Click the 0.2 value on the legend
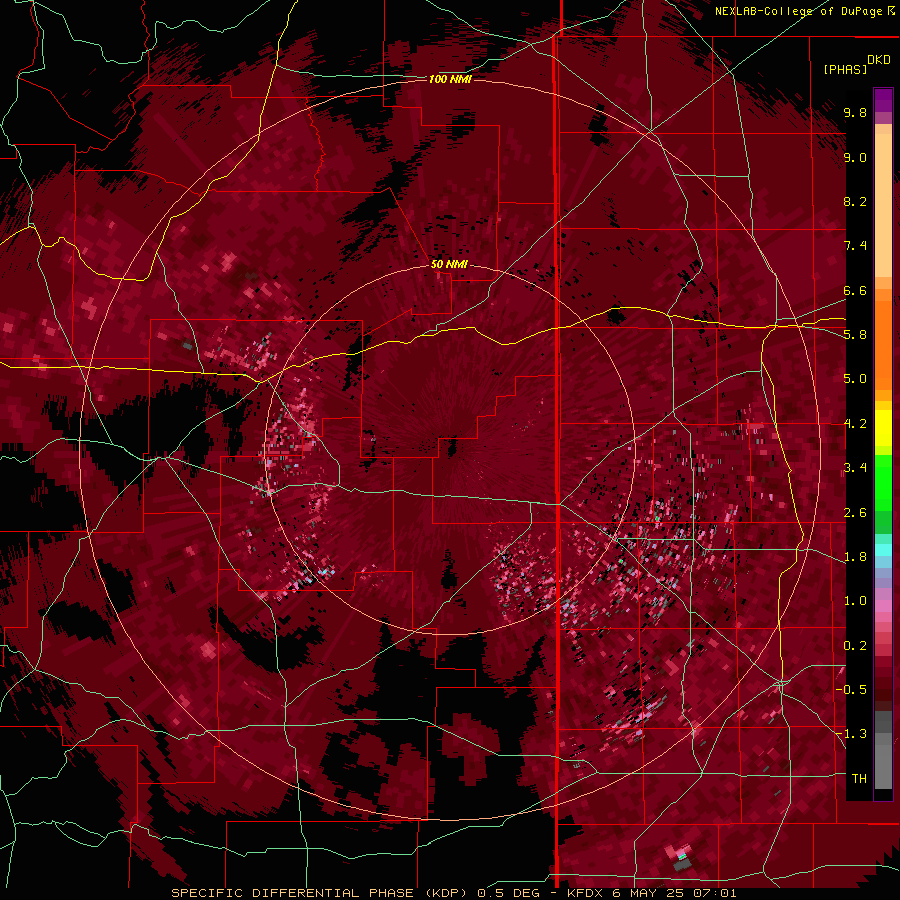Image resolution: width=900 pixels, height=900 pixels. point(855,646)
